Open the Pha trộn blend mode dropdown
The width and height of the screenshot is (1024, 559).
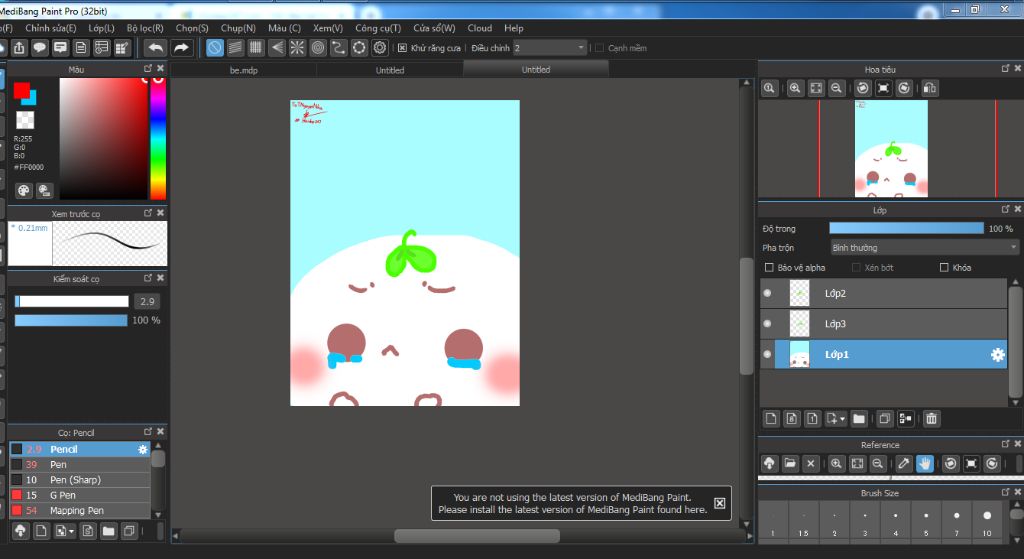pyautogui.click(x=924, y=248)
